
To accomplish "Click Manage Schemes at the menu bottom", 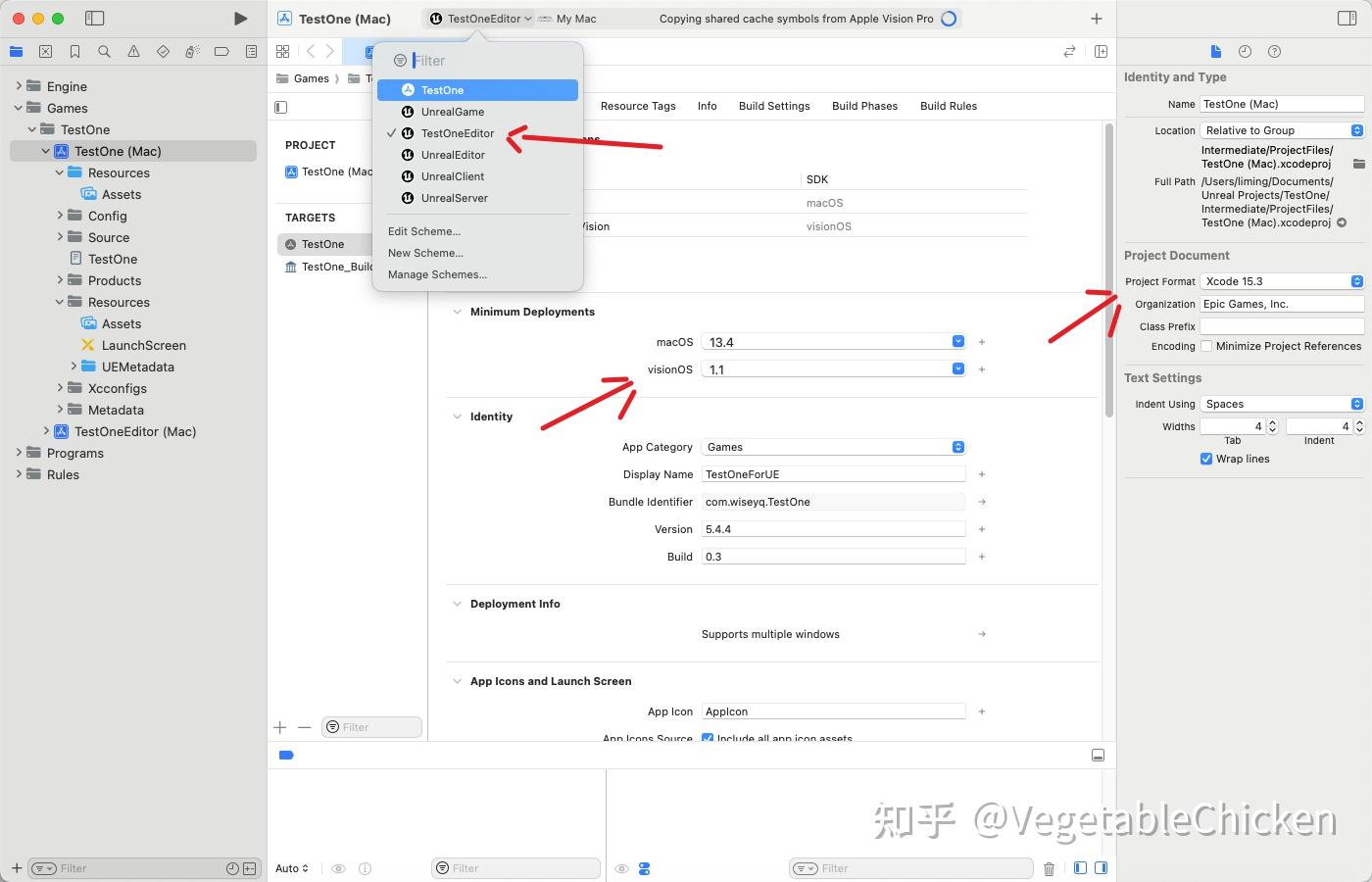I will [437, 274].
